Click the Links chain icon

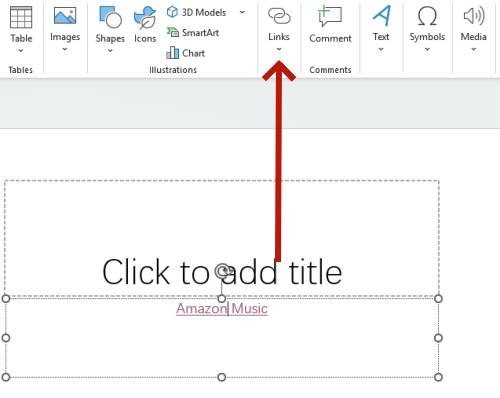point(279,16)
